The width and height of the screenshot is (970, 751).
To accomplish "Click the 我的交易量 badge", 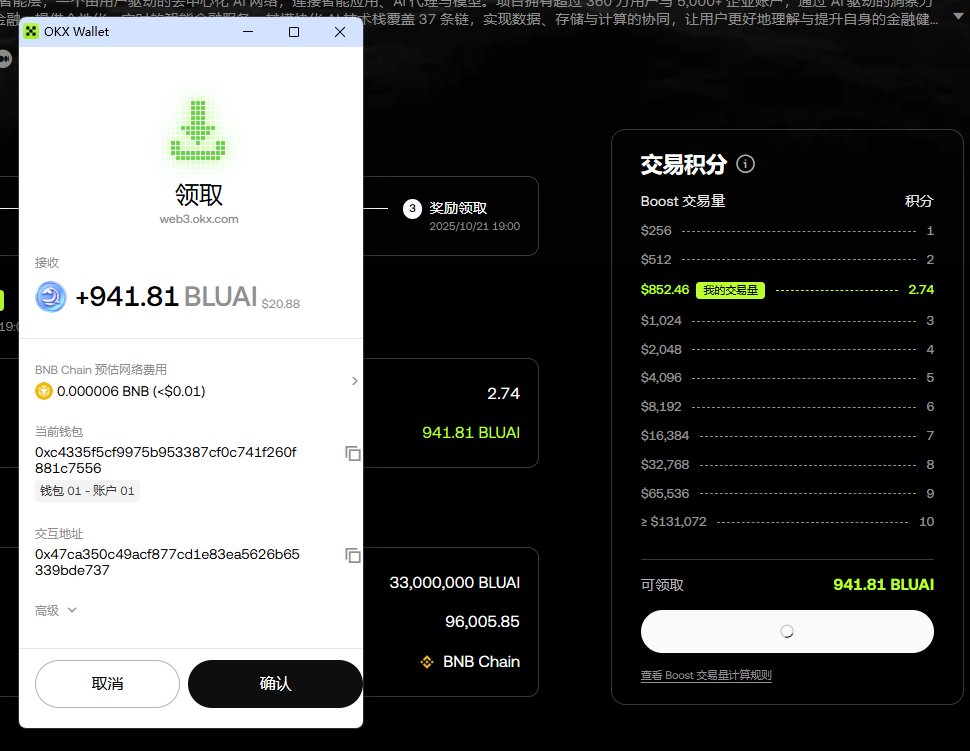I will point(731,290).
